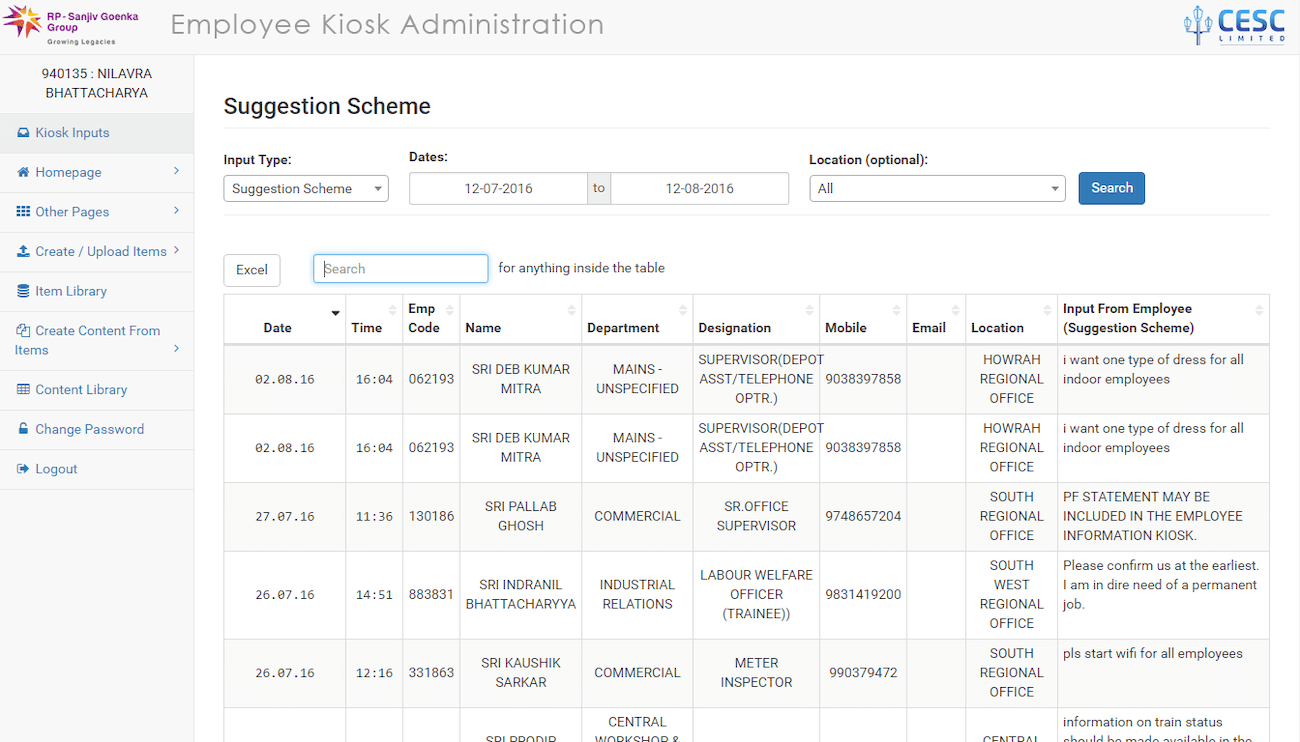Screen dimensions: 1300x742
Task: Click the Change Password lock icon
Action: (24, 429)
